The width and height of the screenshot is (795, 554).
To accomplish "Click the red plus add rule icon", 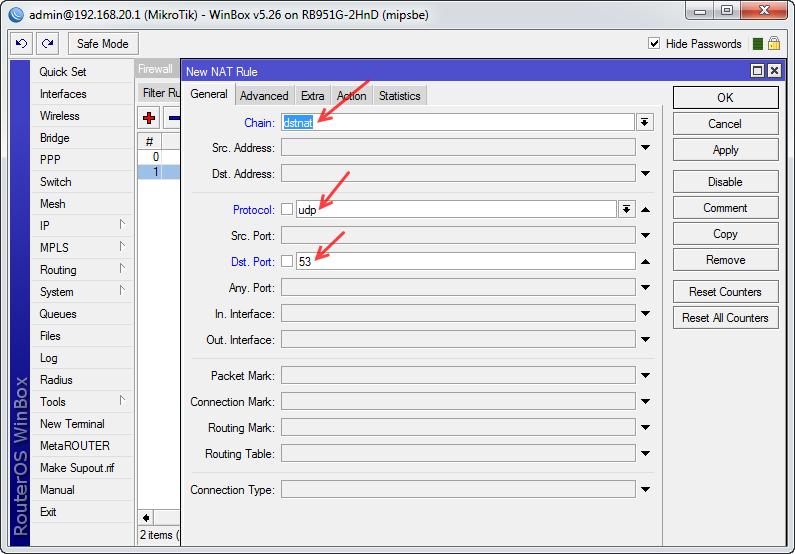I will (149, 118).
